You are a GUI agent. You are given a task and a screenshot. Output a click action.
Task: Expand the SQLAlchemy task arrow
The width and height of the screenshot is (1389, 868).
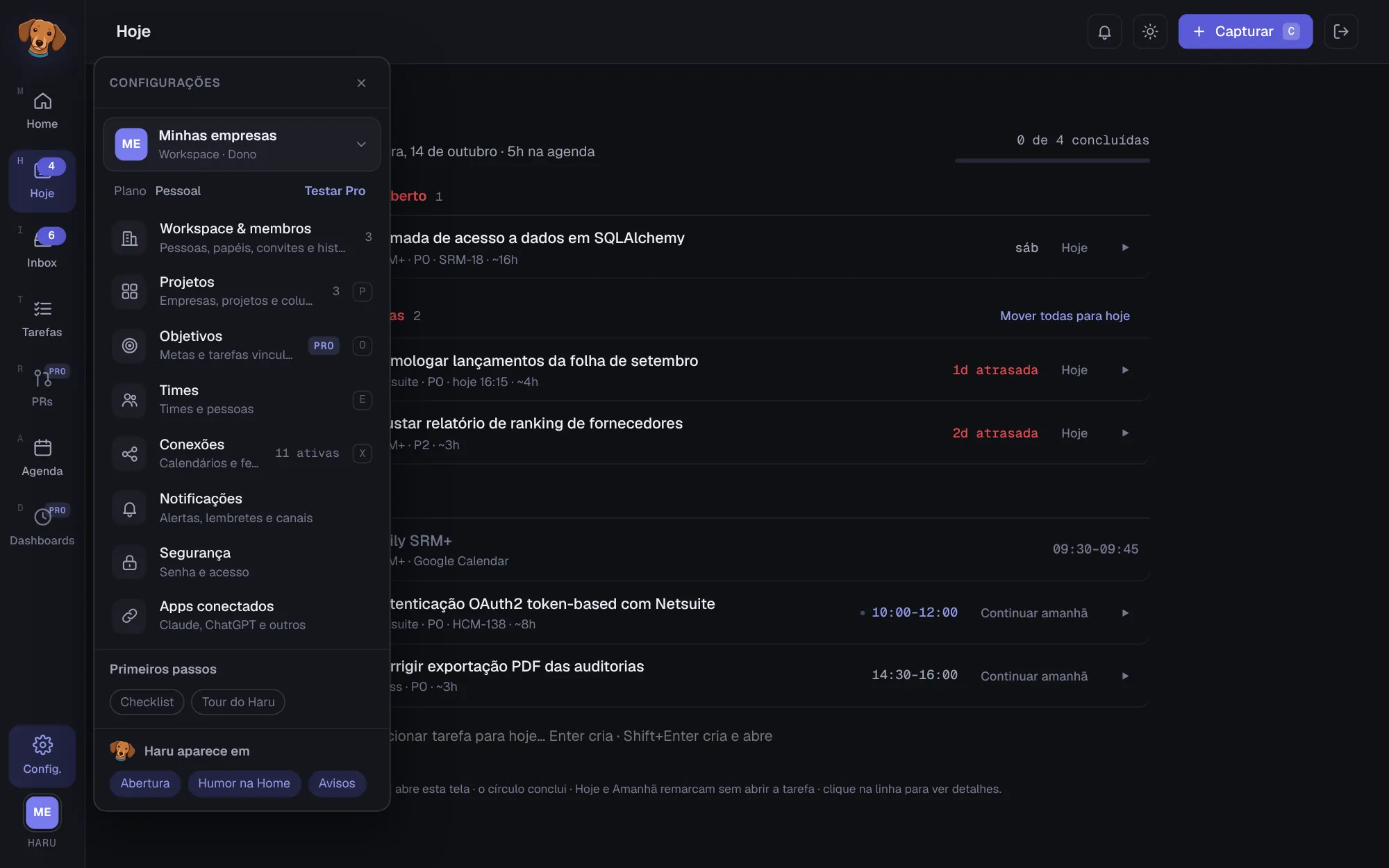(x=1125, y=248)
